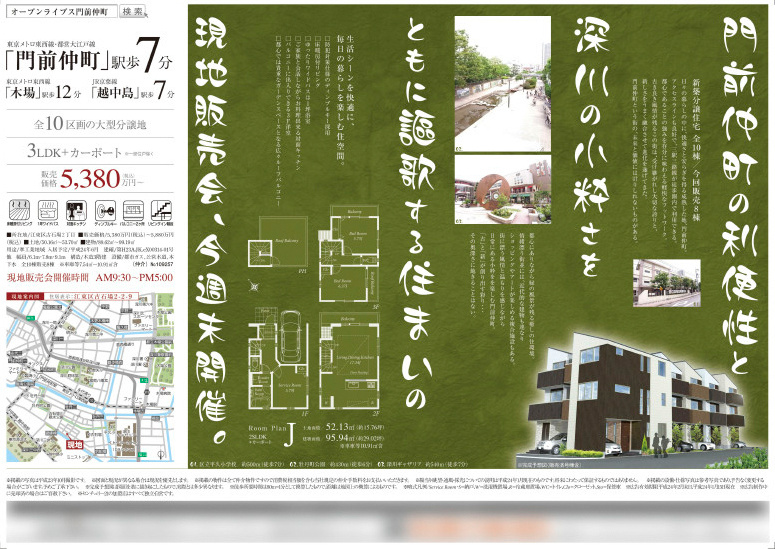
Task: Click the 「越中島」駅歩7分 text
Action: pos(132,92)
